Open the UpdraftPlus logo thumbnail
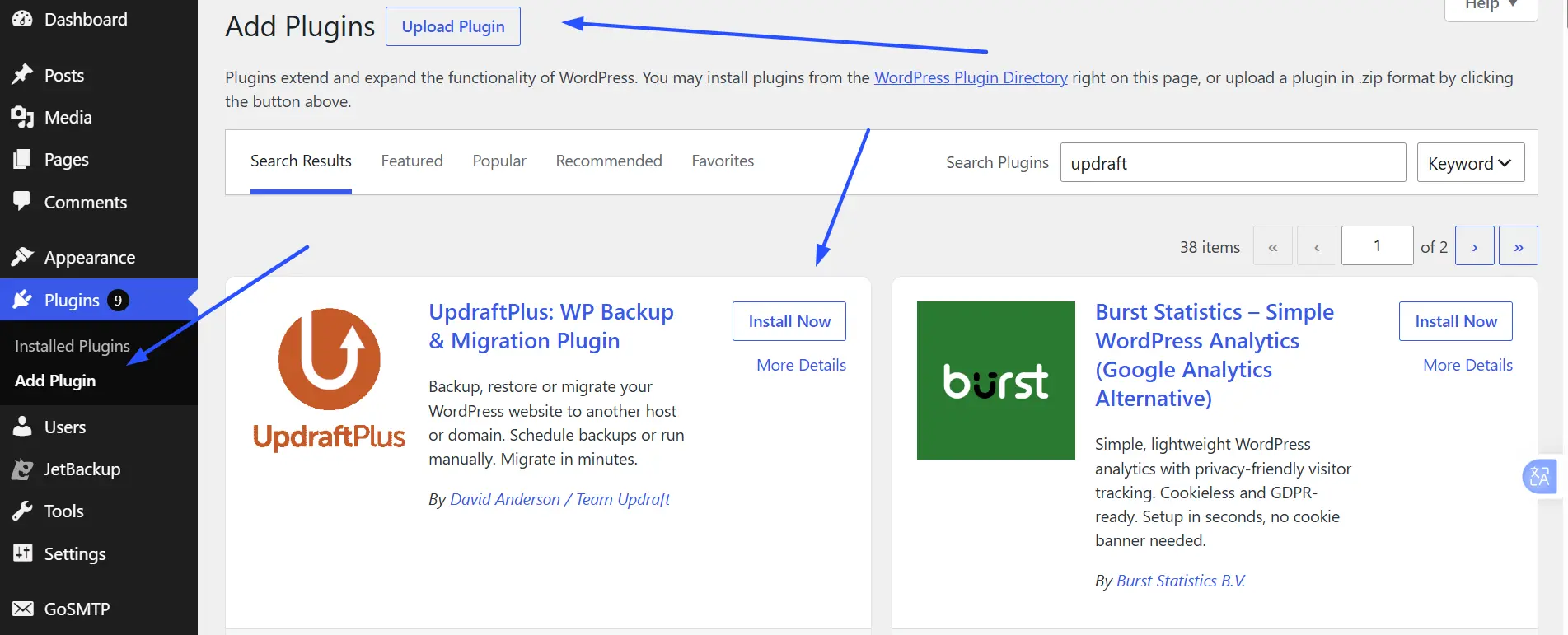 pos(329,381)
